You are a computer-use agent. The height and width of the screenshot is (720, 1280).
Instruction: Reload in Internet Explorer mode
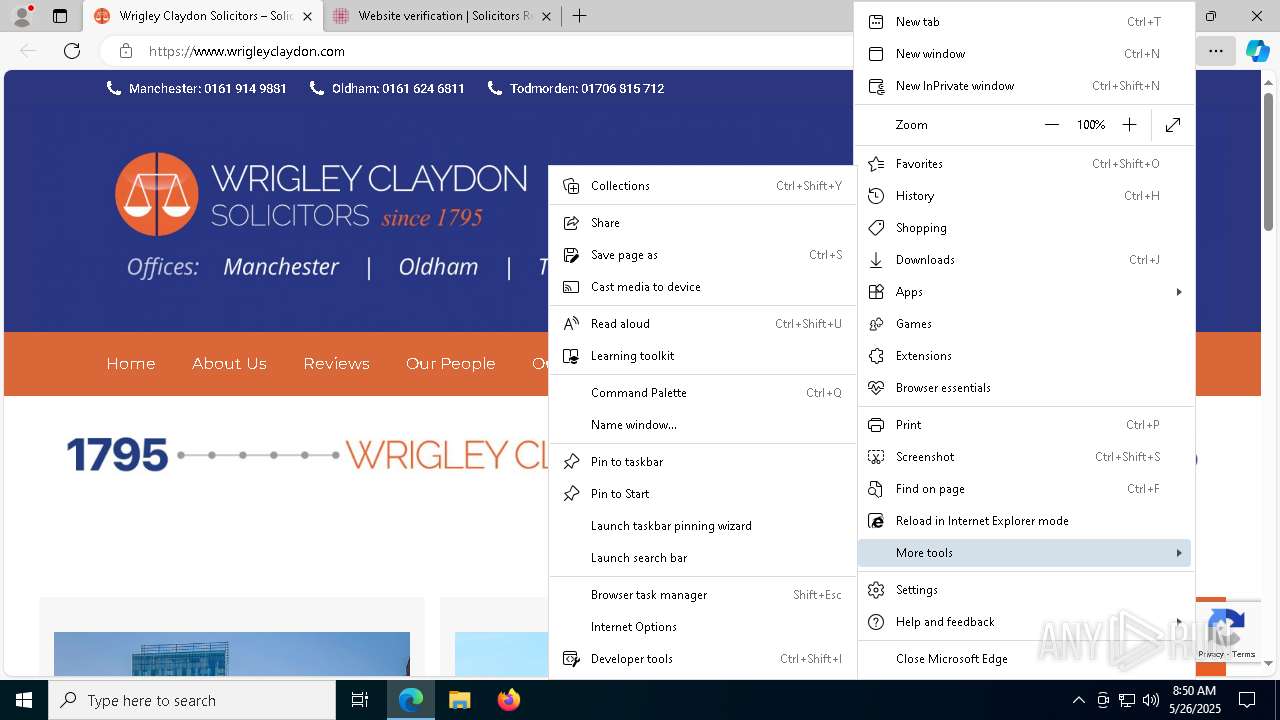click(x=1025, y=521)
